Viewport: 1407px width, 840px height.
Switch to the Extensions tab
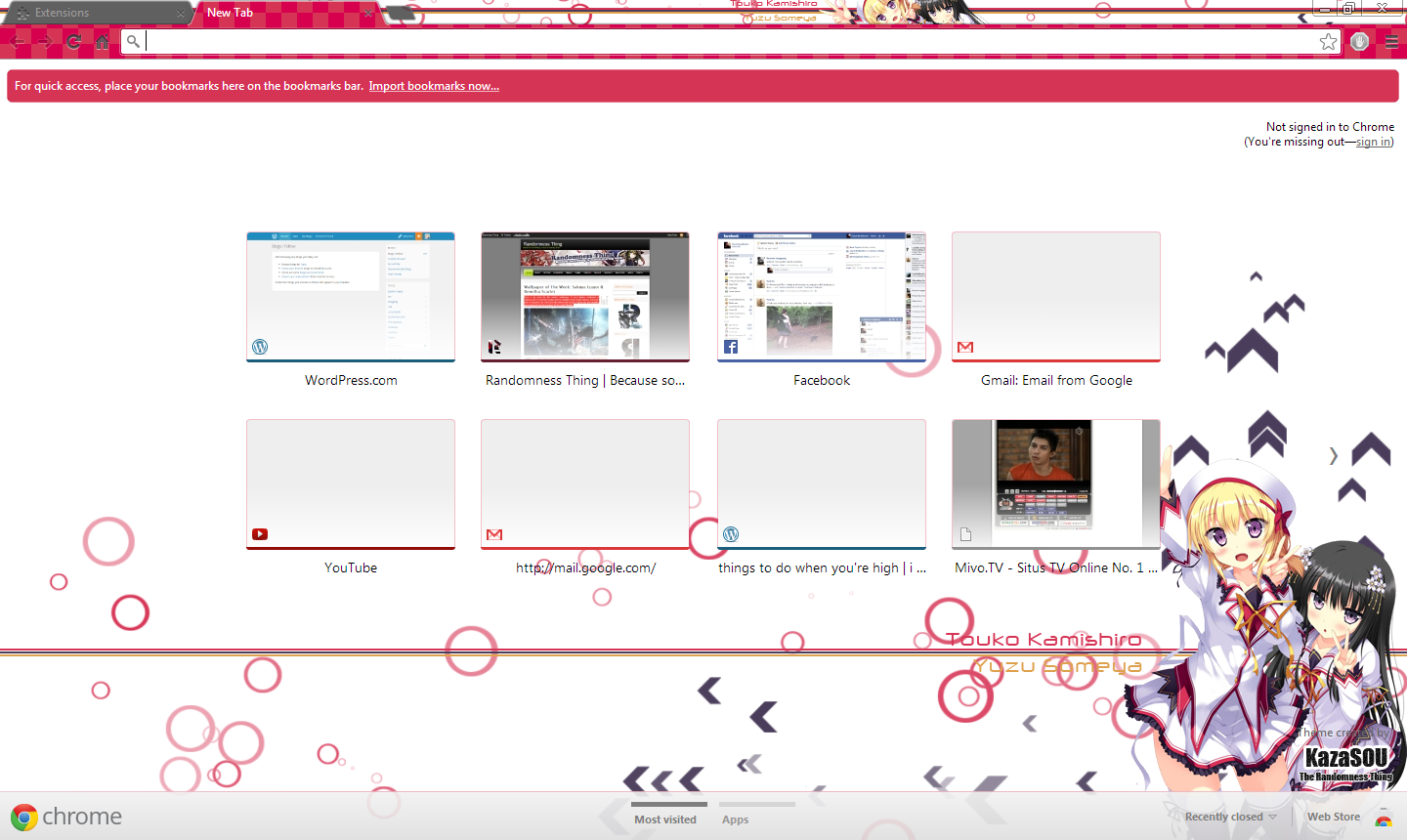coord(88,14)
